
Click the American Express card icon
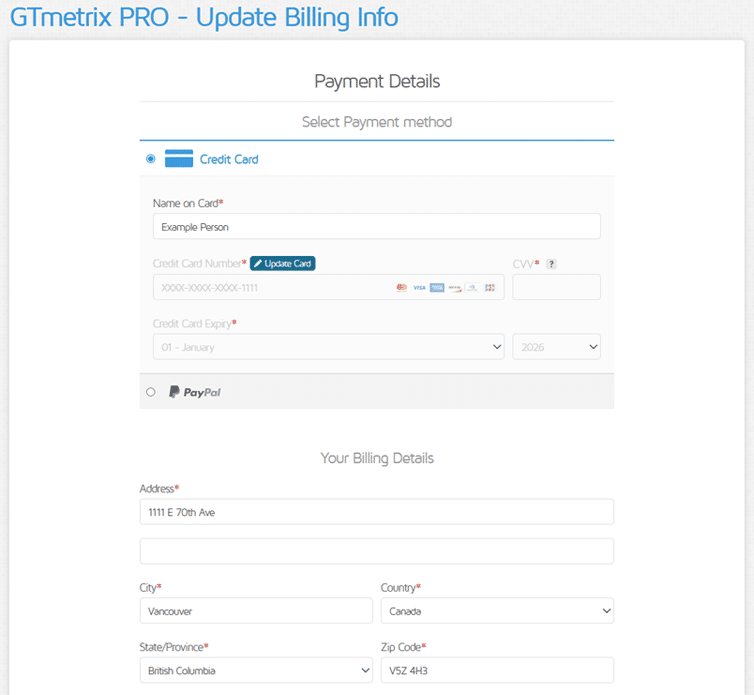point(437,288)
